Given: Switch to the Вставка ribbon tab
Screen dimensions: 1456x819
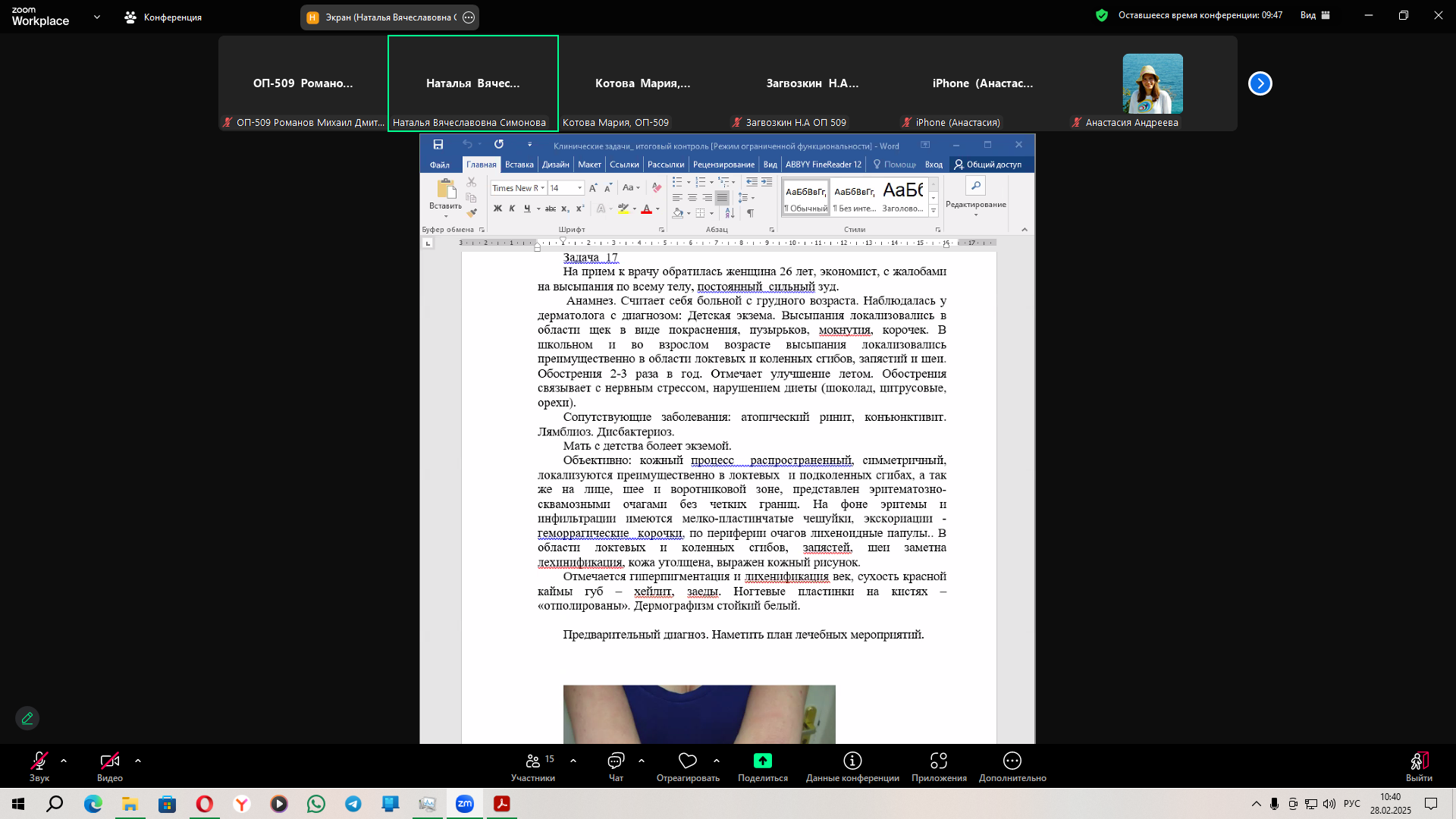Looking at the screenshot, I should pos(519,165).
